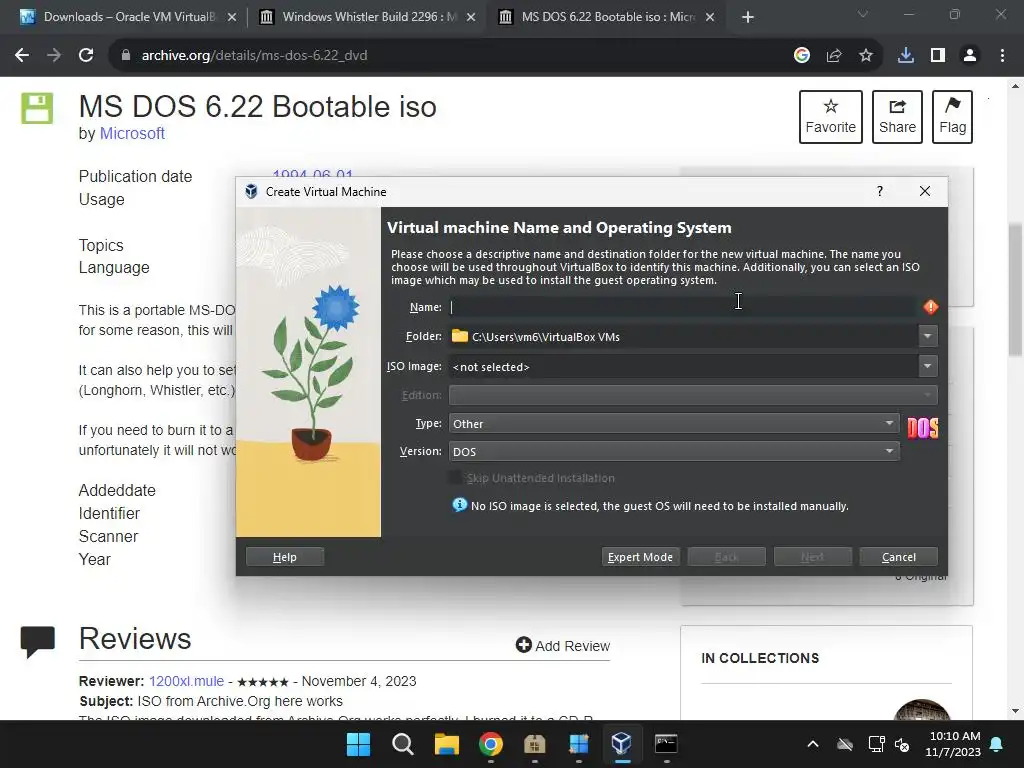Click the notification bell in tray
The image size is (1024, 768).
click(997, 744)
